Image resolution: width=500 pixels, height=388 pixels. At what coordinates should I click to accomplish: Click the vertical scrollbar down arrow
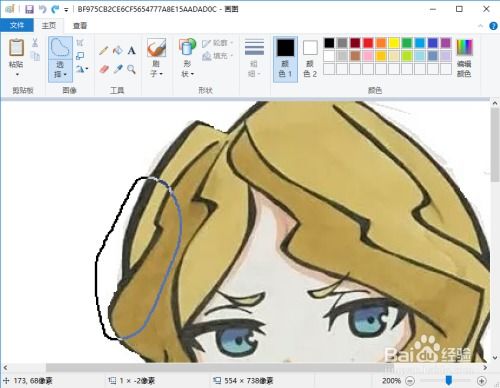[x=495, y=358]
